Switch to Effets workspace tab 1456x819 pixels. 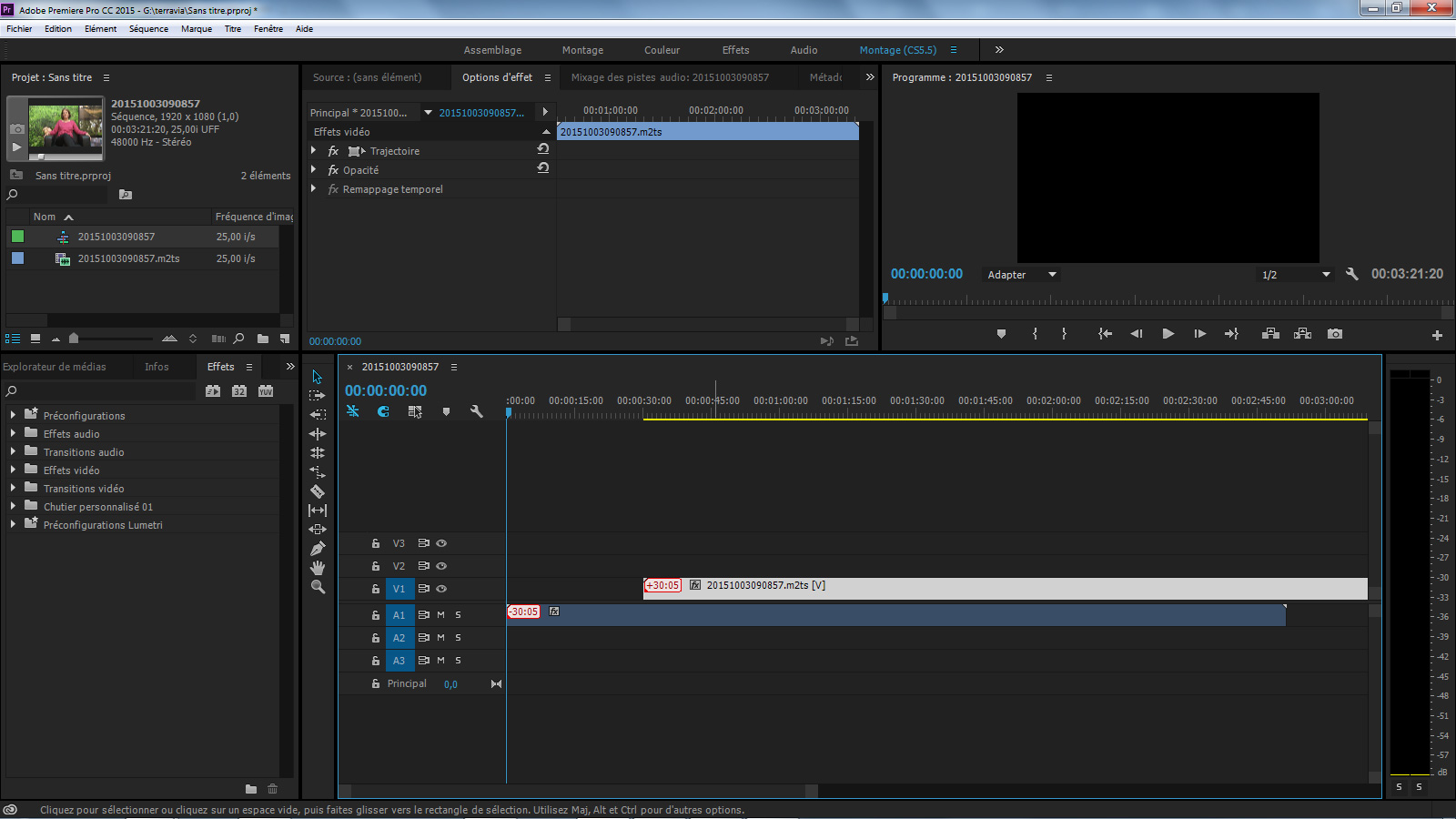[x=735, y=50]
